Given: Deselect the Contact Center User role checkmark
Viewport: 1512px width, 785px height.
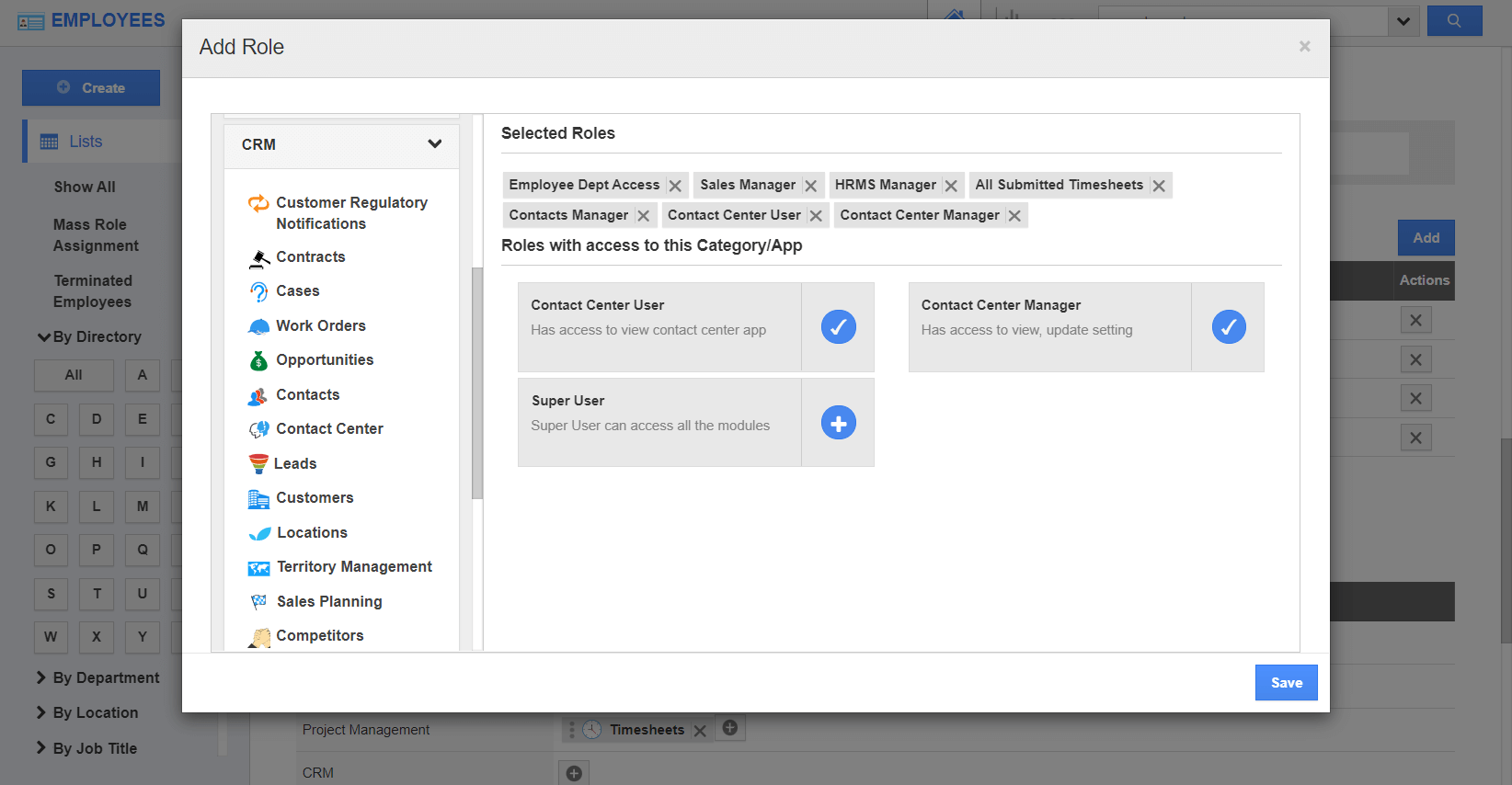Looking at the screenshot, I should pyautogui.click(x=838, y=327).
